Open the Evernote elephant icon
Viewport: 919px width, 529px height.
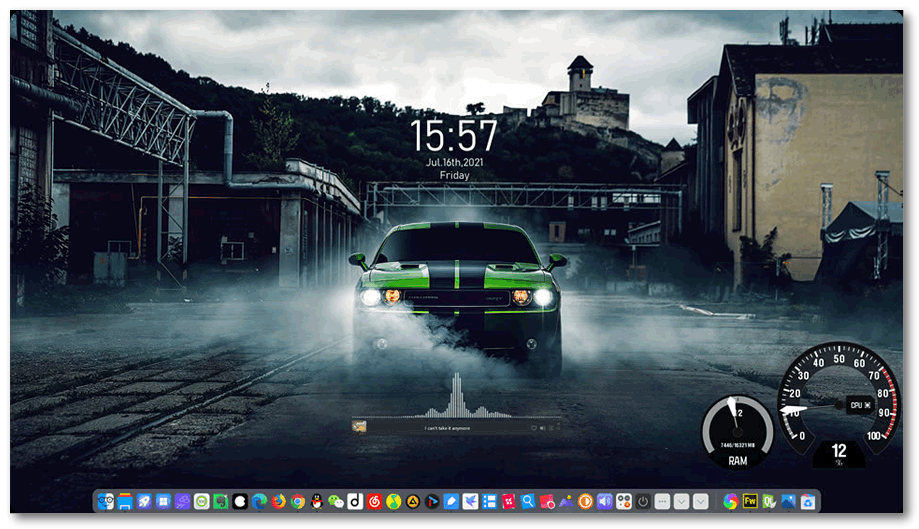pos(221,501)
